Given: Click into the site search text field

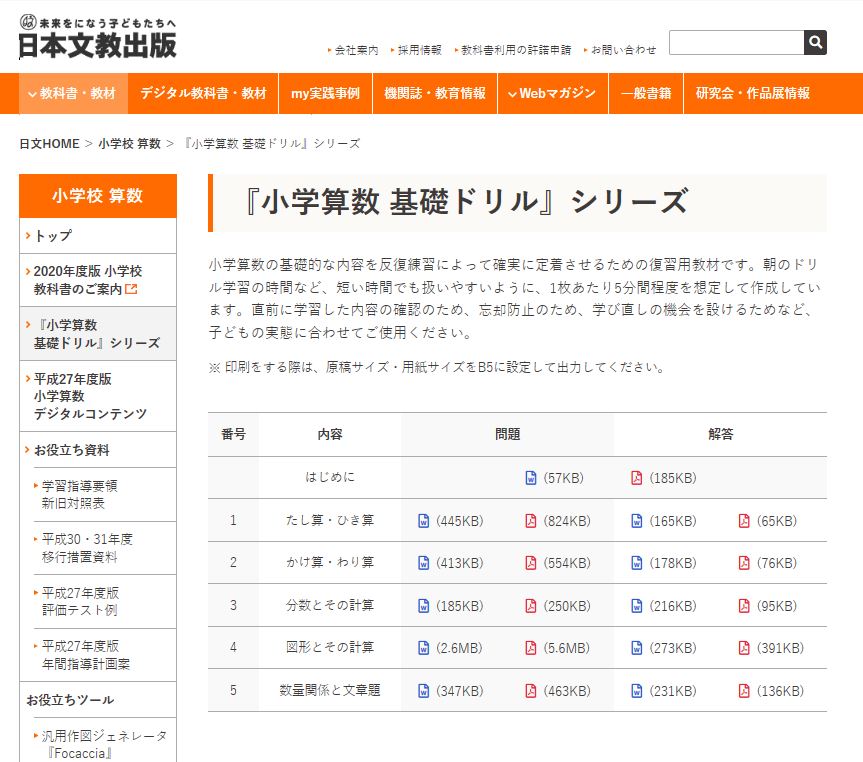Looking at the screenshot, I should coord(736,42).
